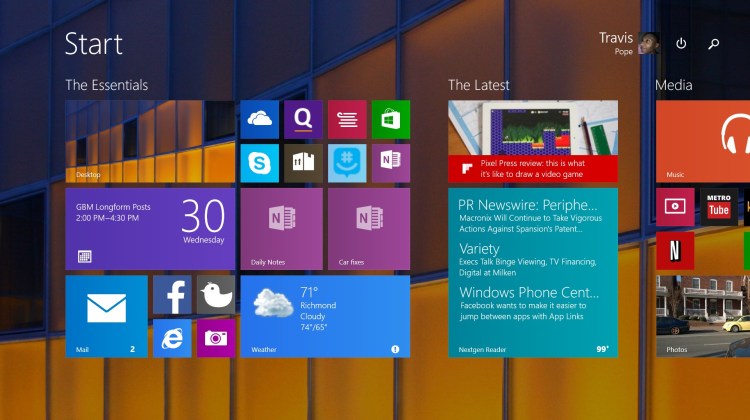Image resolution: width=750 pixels, height=420 pixels.
Task: Click the Variety headline in Nextgen Reader
Action: [479, 249]
